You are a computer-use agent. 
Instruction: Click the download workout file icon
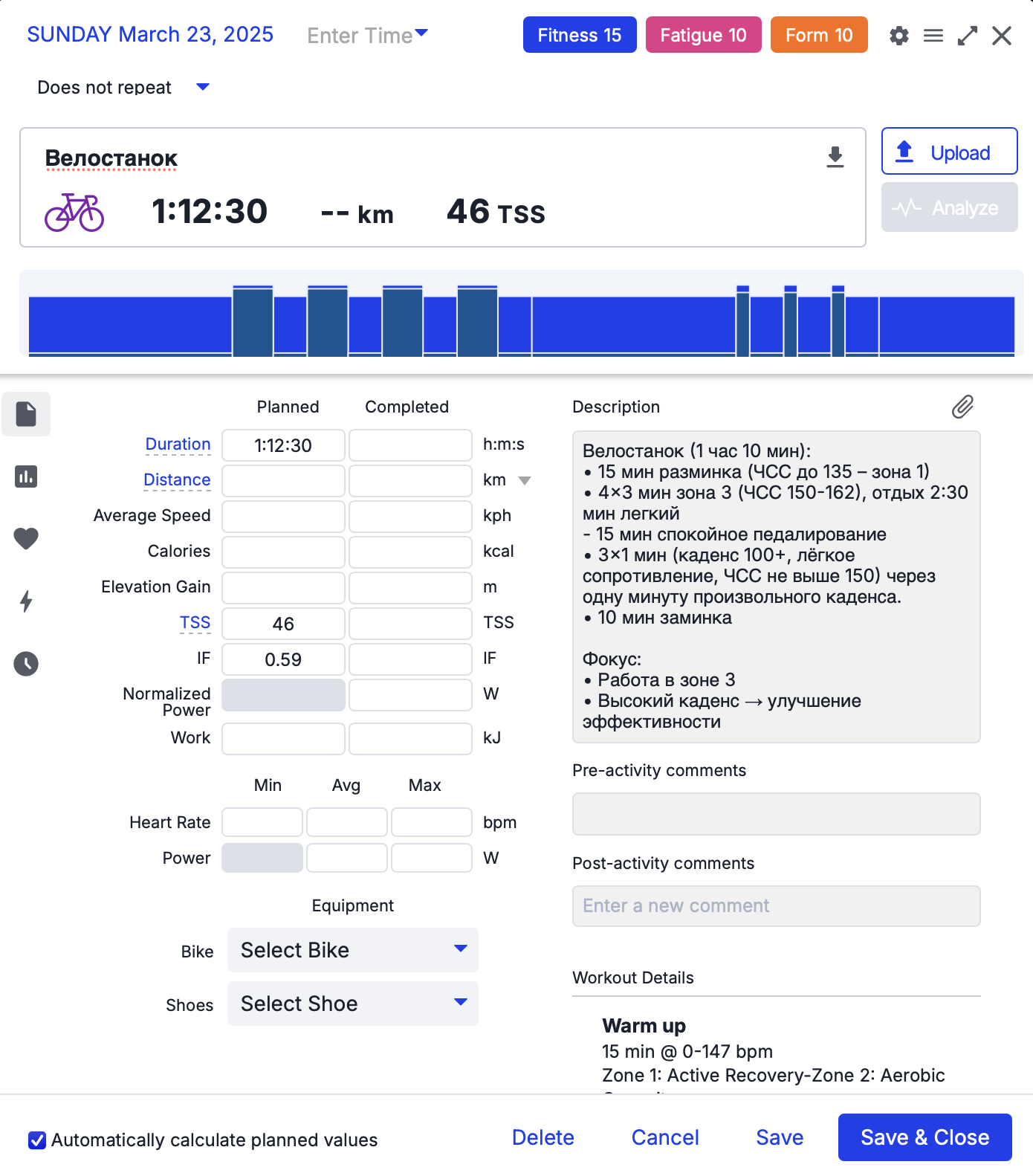(835, 157)
